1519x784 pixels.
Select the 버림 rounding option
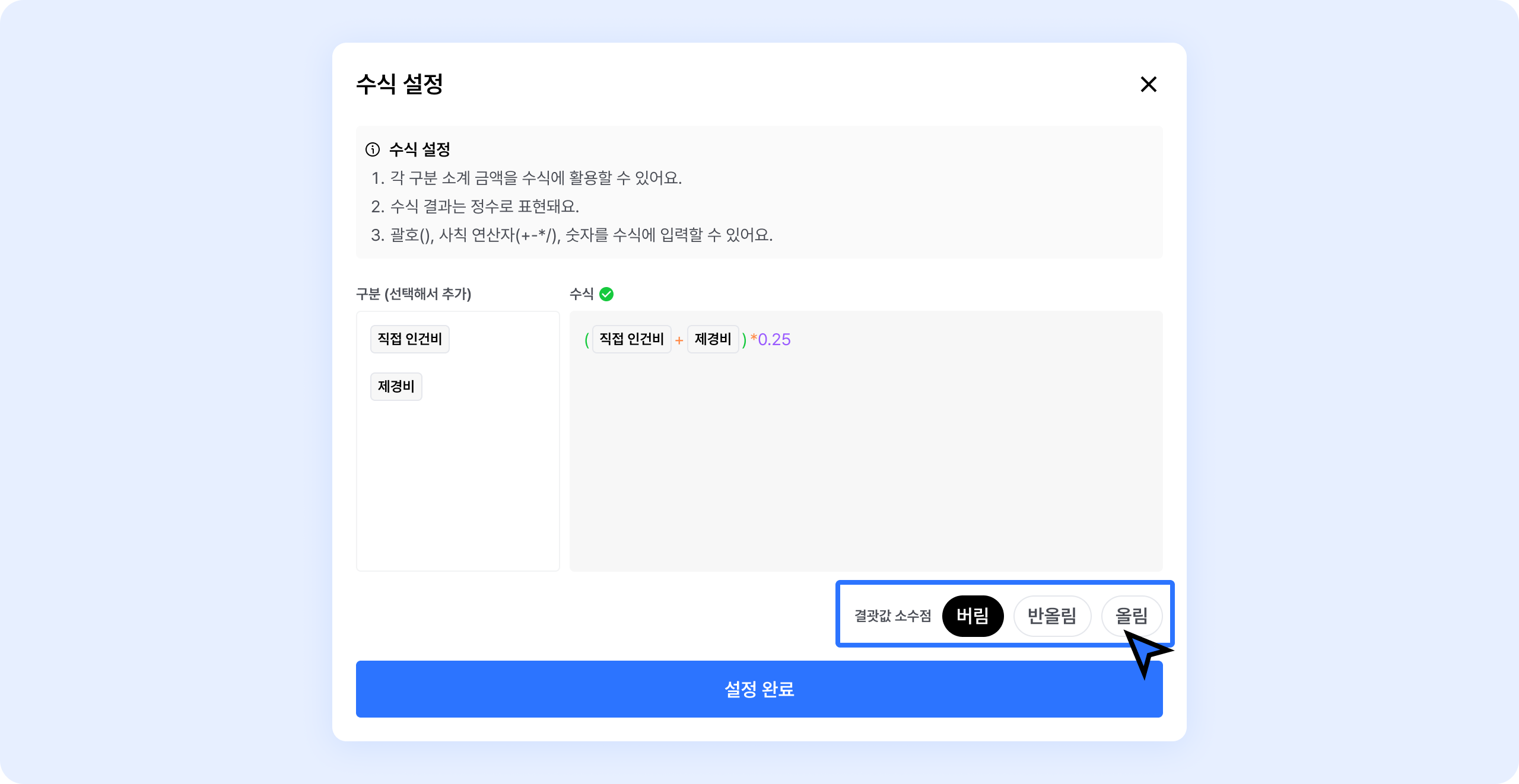pos(973,616)
